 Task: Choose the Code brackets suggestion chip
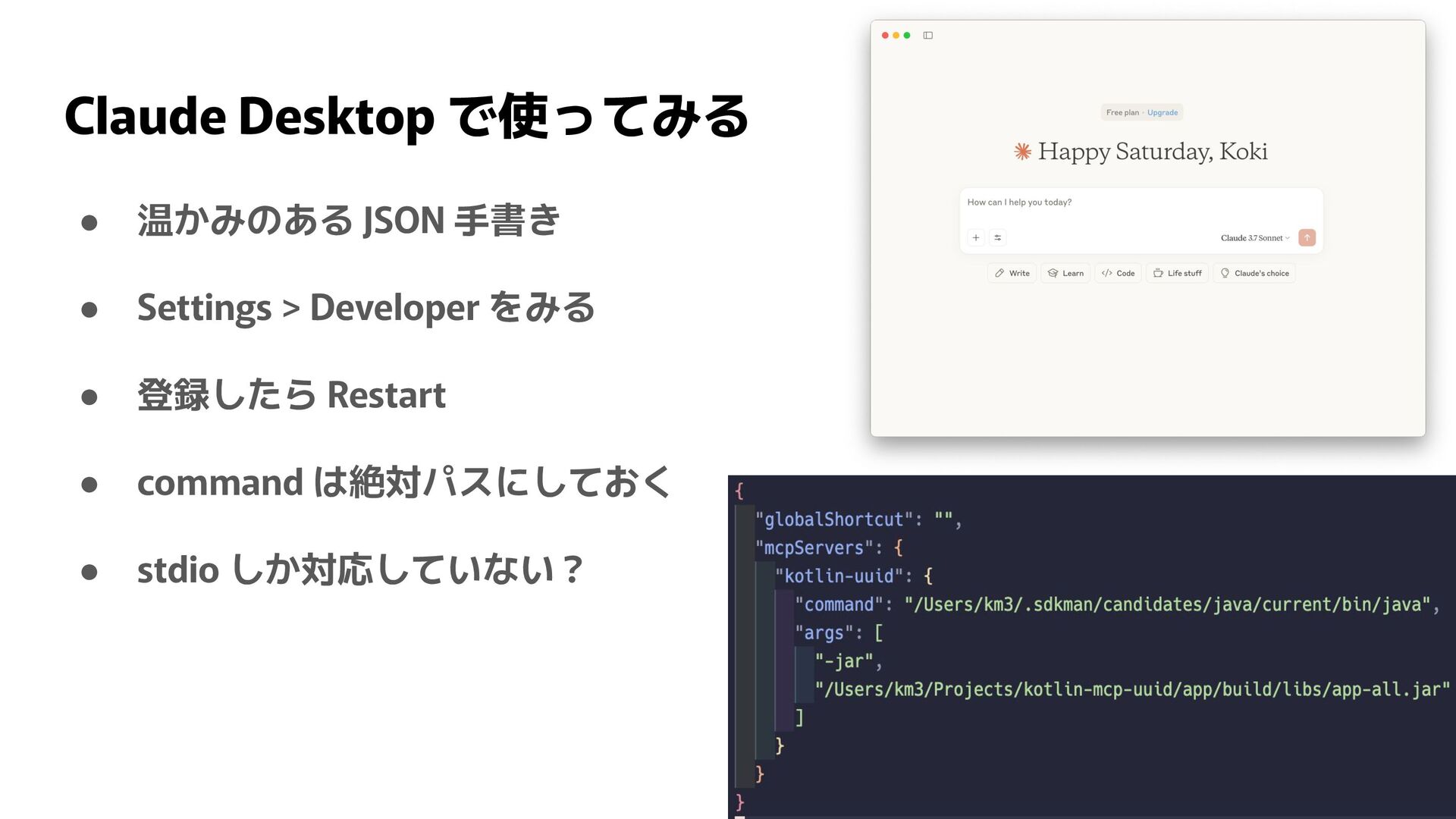(x=1118, y=274)
